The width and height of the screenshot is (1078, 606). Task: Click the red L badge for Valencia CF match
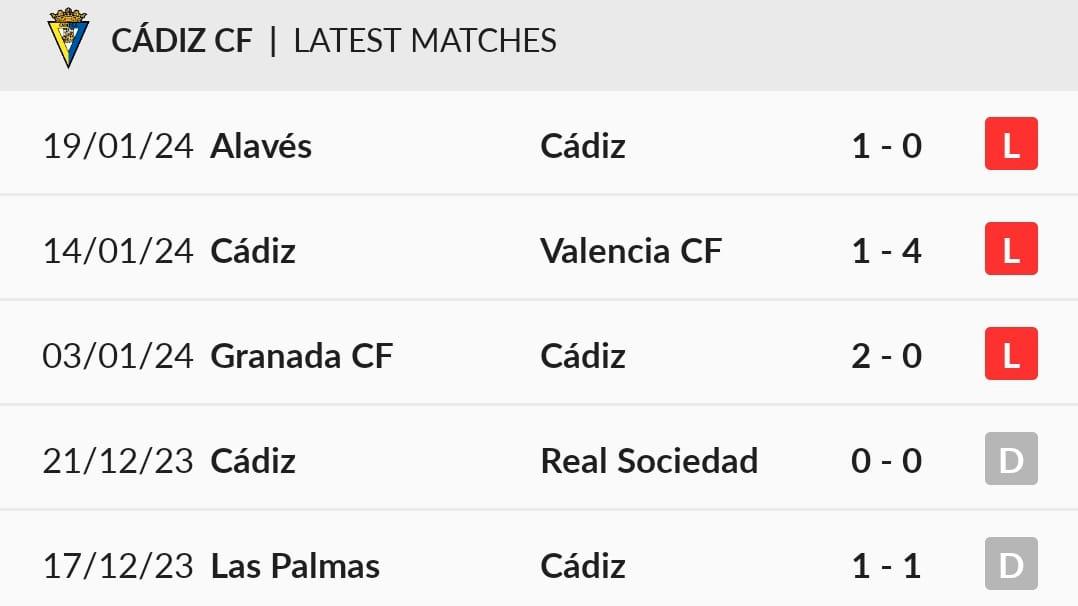click(1011, 248)
